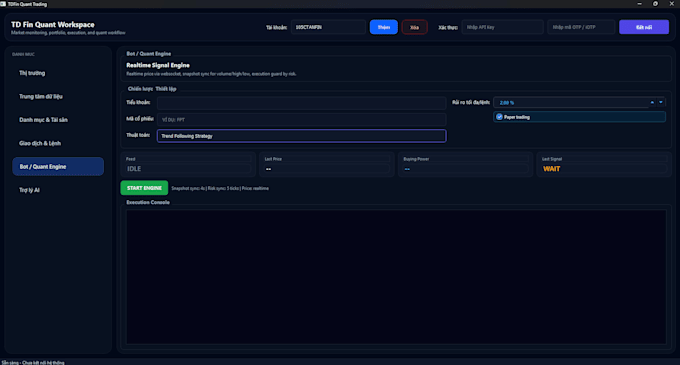Decrease max risk with down arrow
Viewport: 680px width, 365px height.
click(660, 102)
